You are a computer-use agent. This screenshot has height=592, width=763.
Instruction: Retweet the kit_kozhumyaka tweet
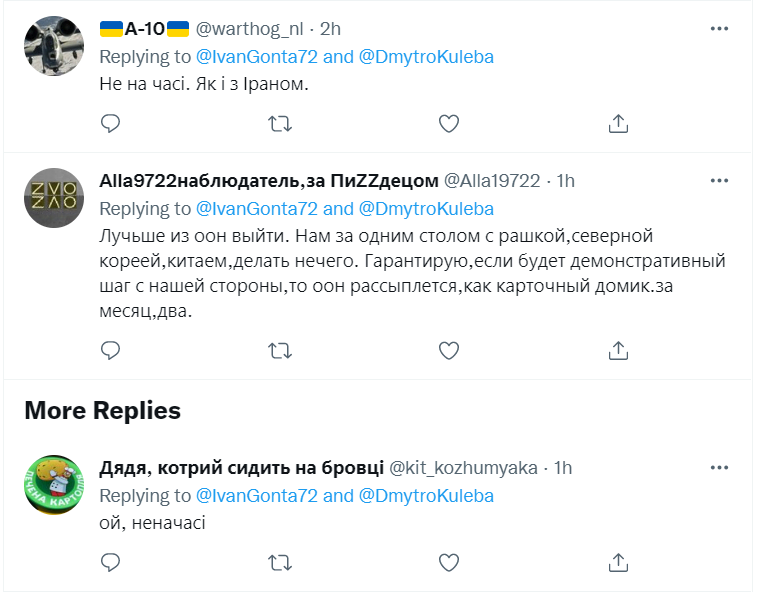click(281, 563)
